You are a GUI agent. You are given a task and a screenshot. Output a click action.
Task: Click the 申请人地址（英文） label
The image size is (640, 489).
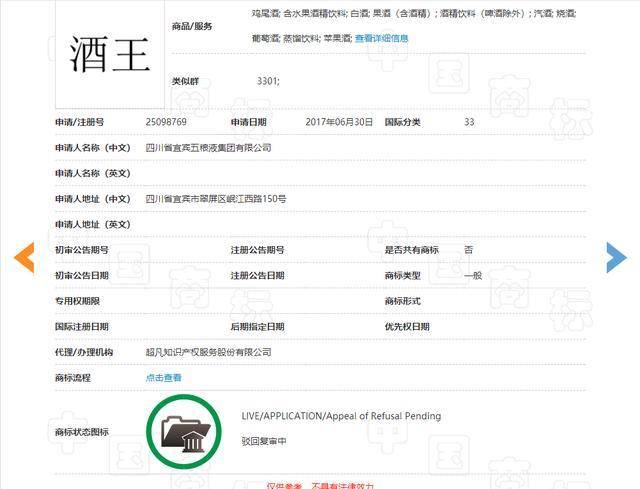click(93, 224)
